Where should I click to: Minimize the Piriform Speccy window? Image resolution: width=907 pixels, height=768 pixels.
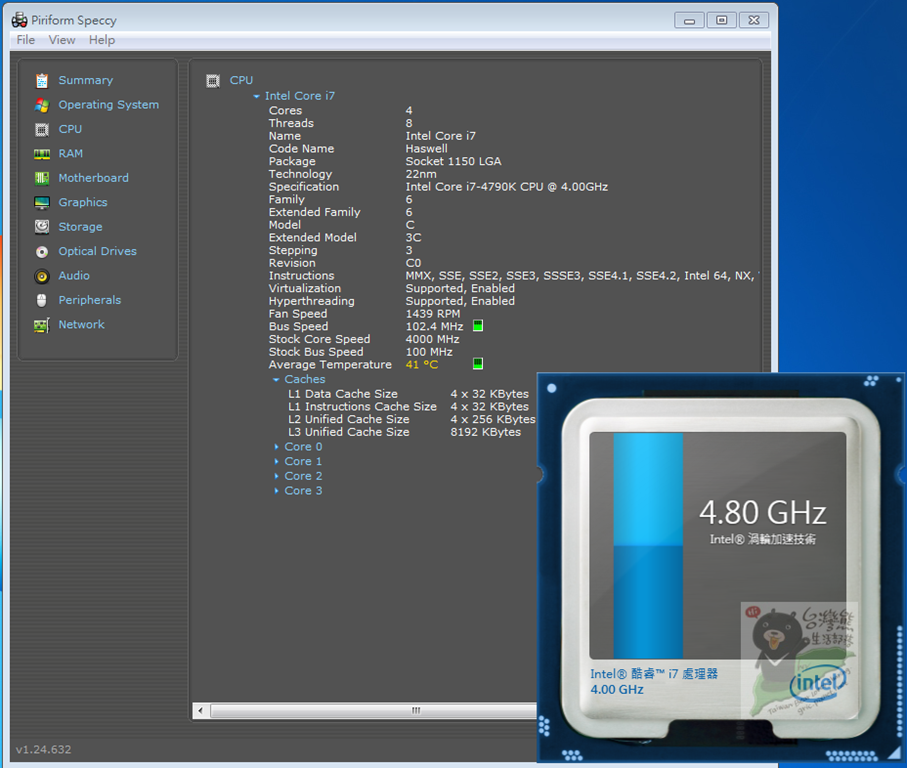pyautogui.click(x=690, y=20)
